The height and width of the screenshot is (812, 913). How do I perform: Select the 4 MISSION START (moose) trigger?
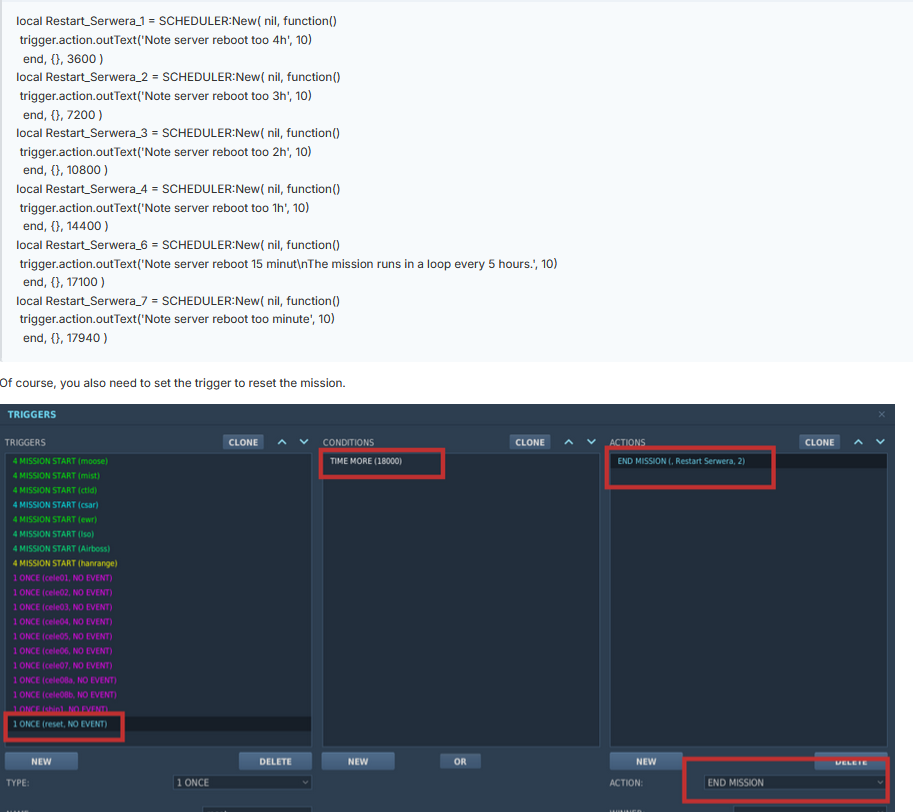point(60,461)
